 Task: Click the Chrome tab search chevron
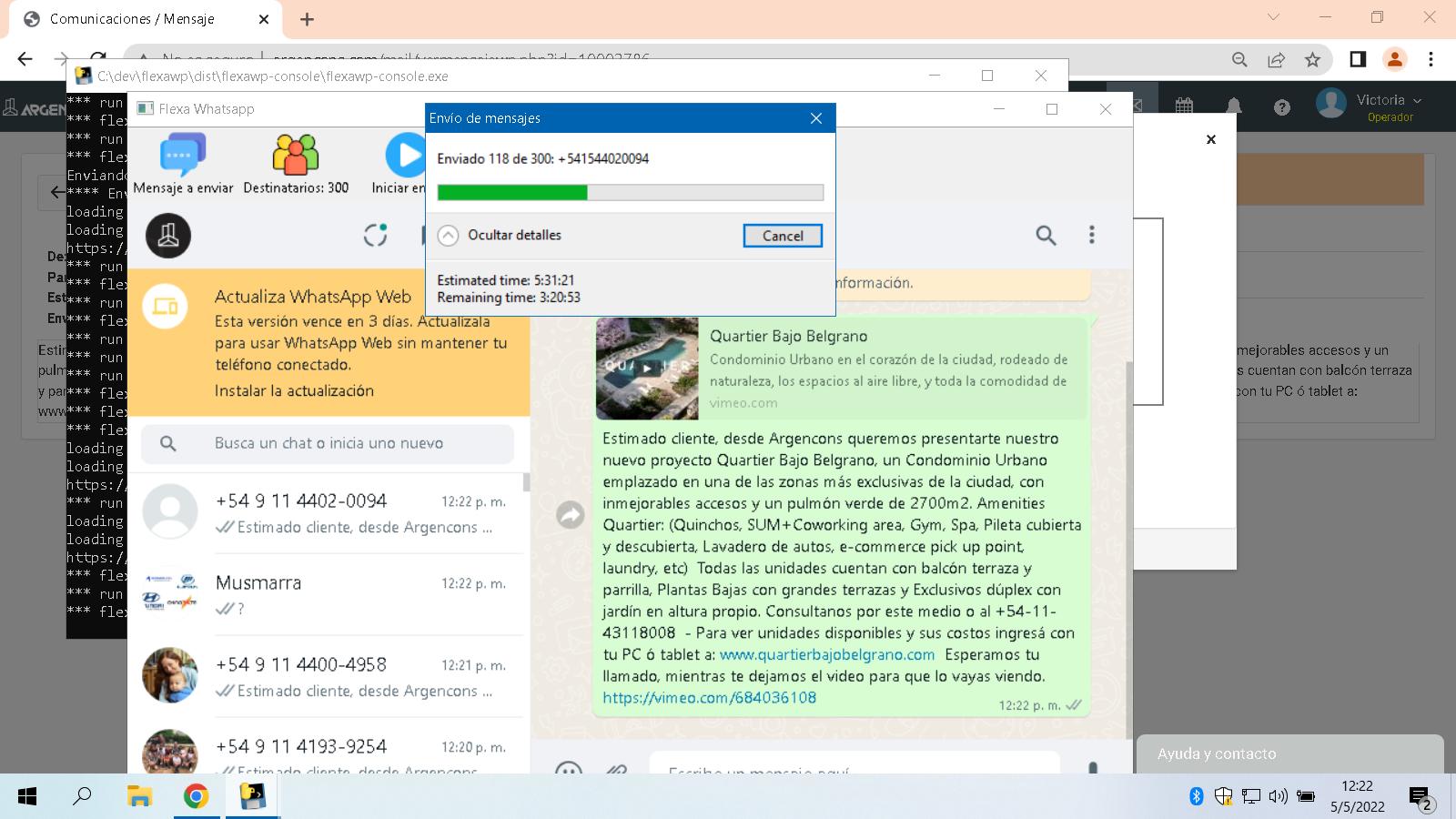tap(1273, 17)
